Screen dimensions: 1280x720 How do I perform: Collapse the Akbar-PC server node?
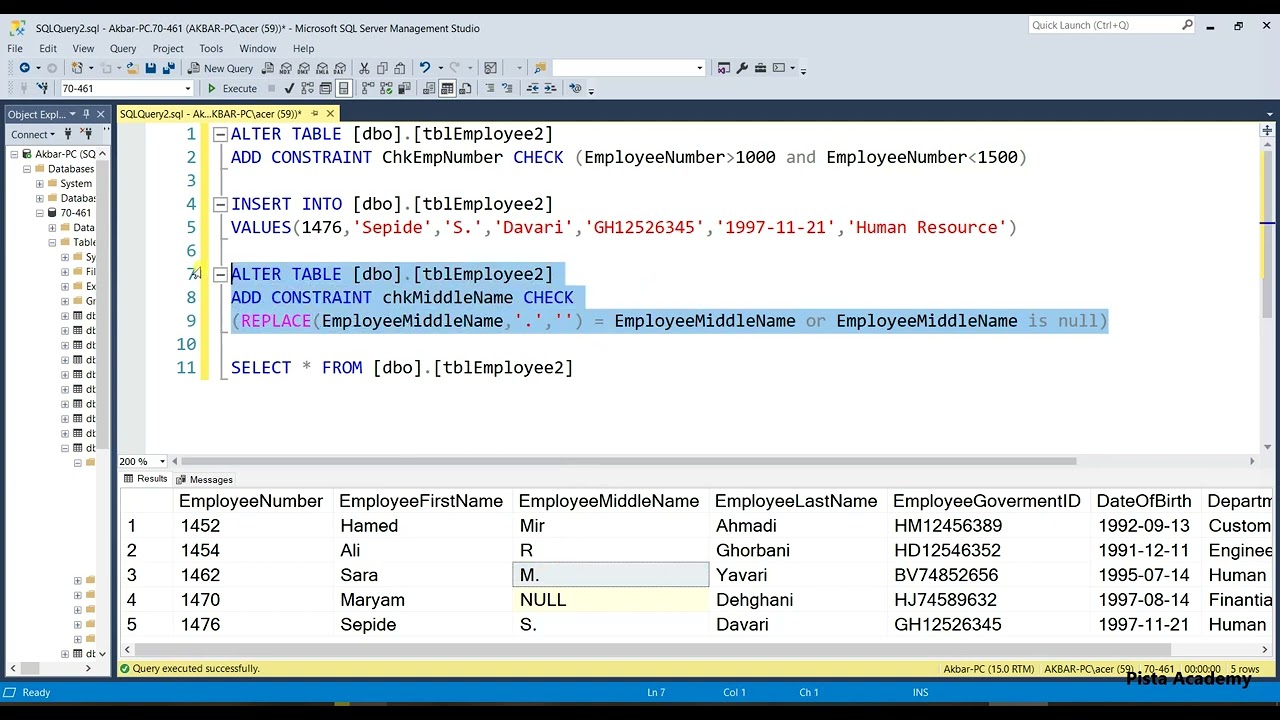(x=14, y=154)
